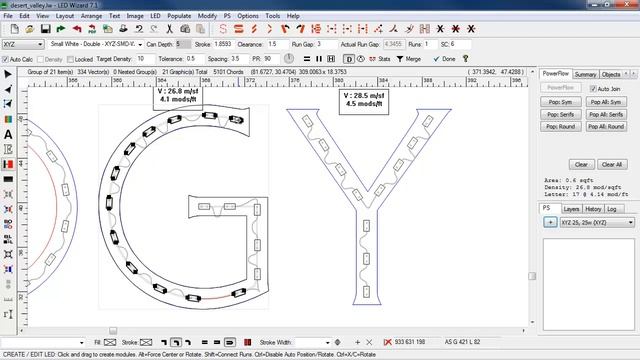Click the Pop All: Serifs button

point(606,115)
